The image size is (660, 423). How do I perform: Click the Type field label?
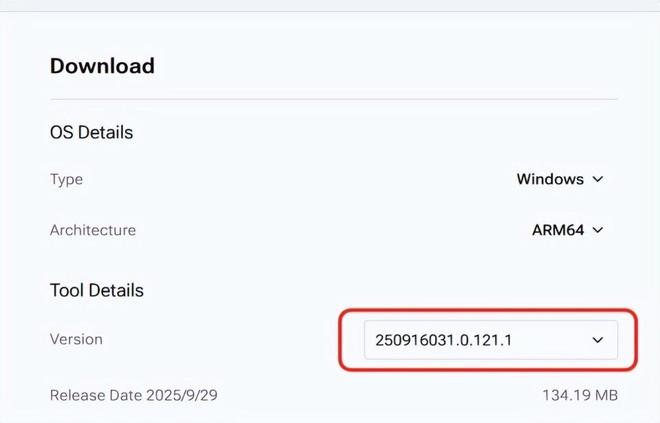[66, 180]
